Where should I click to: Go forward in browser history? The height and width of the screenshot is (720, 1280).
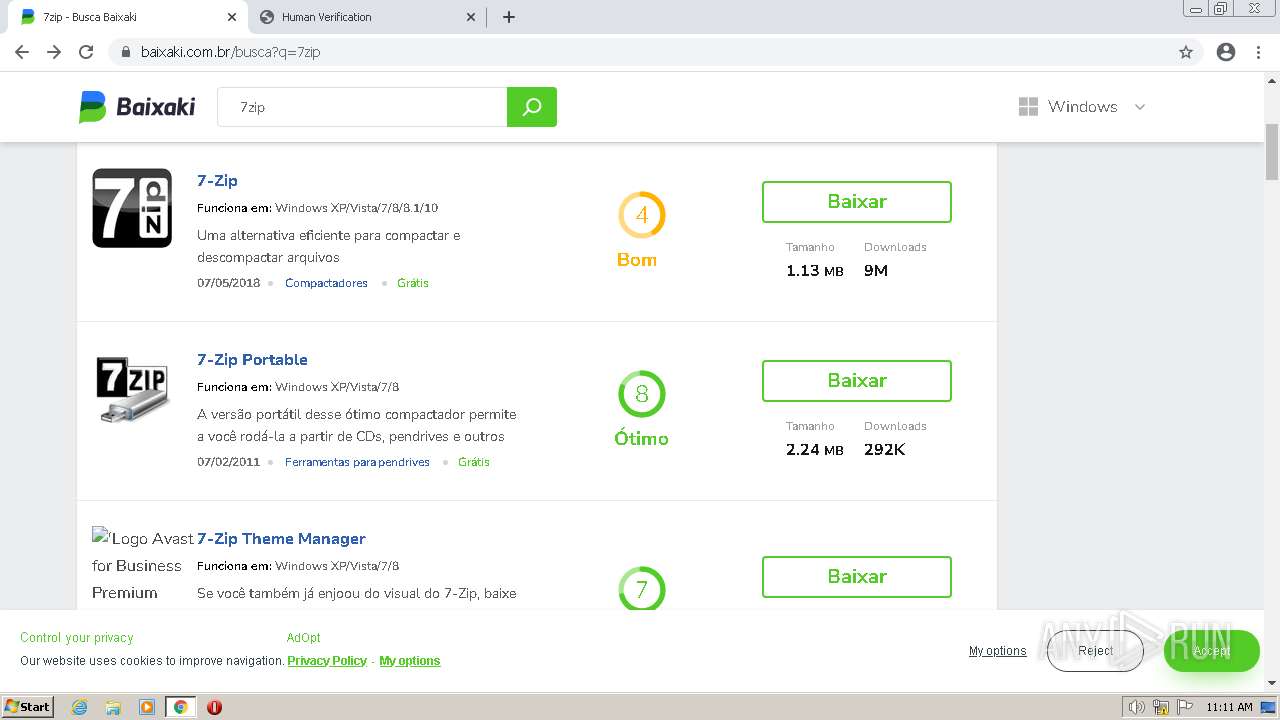coord(54,52)
